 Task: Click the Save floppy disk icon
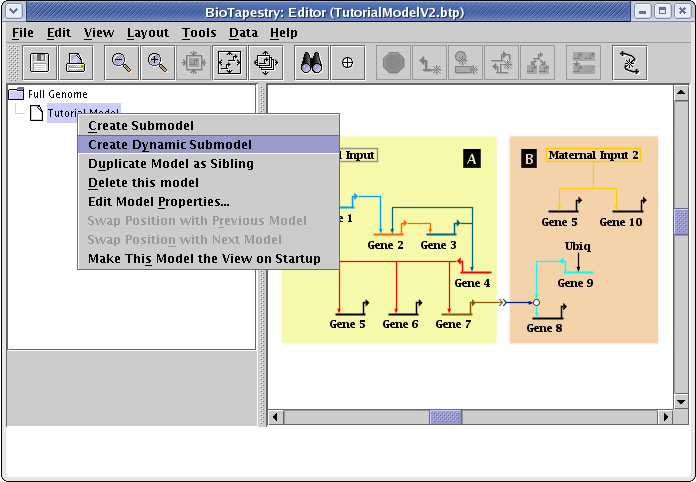coord(41,63)
